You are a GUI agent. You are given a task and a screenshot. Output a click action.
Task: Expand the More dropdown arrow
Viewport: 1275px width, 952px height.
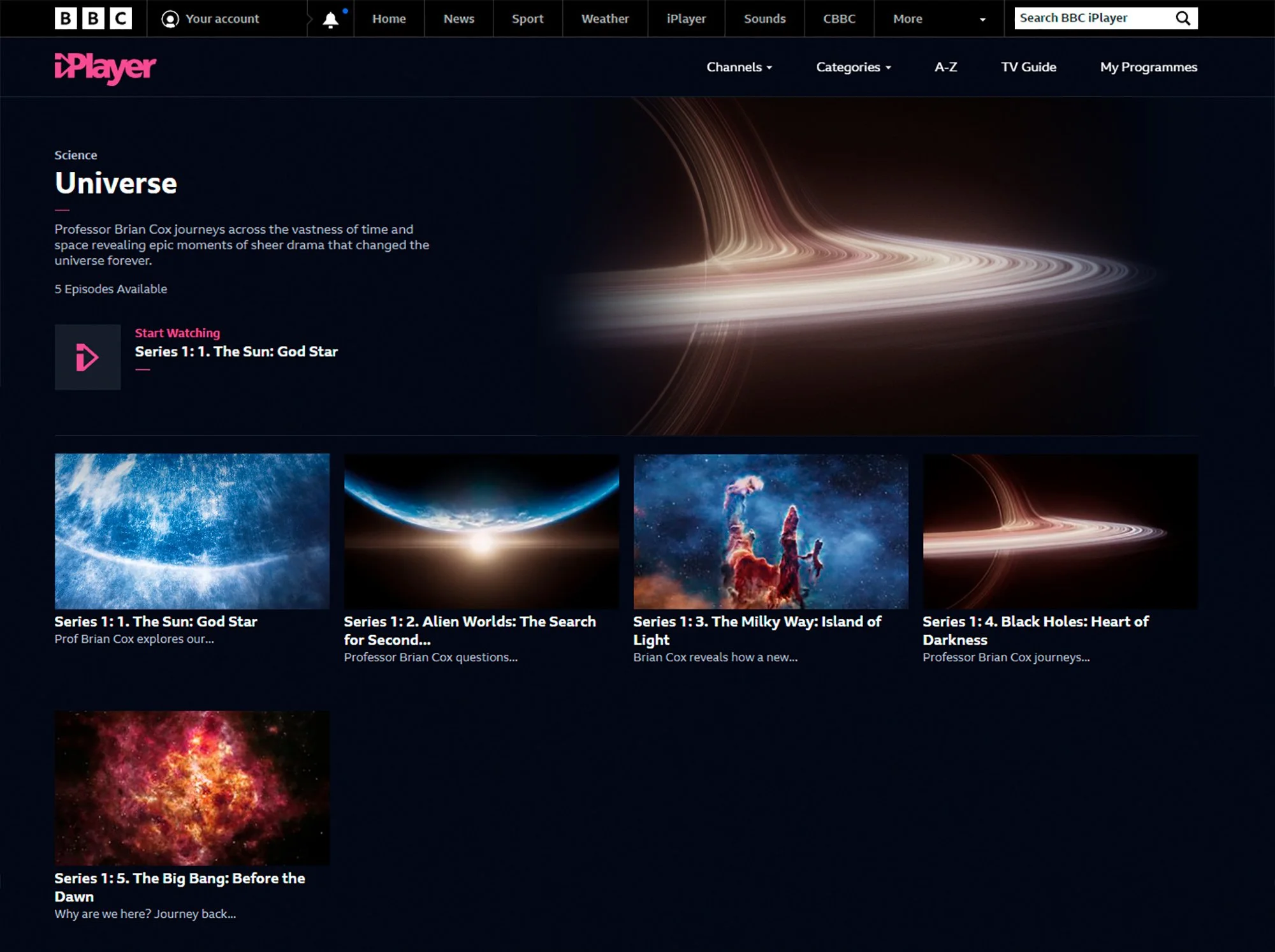pyautogui.click(x=982, y=20)
